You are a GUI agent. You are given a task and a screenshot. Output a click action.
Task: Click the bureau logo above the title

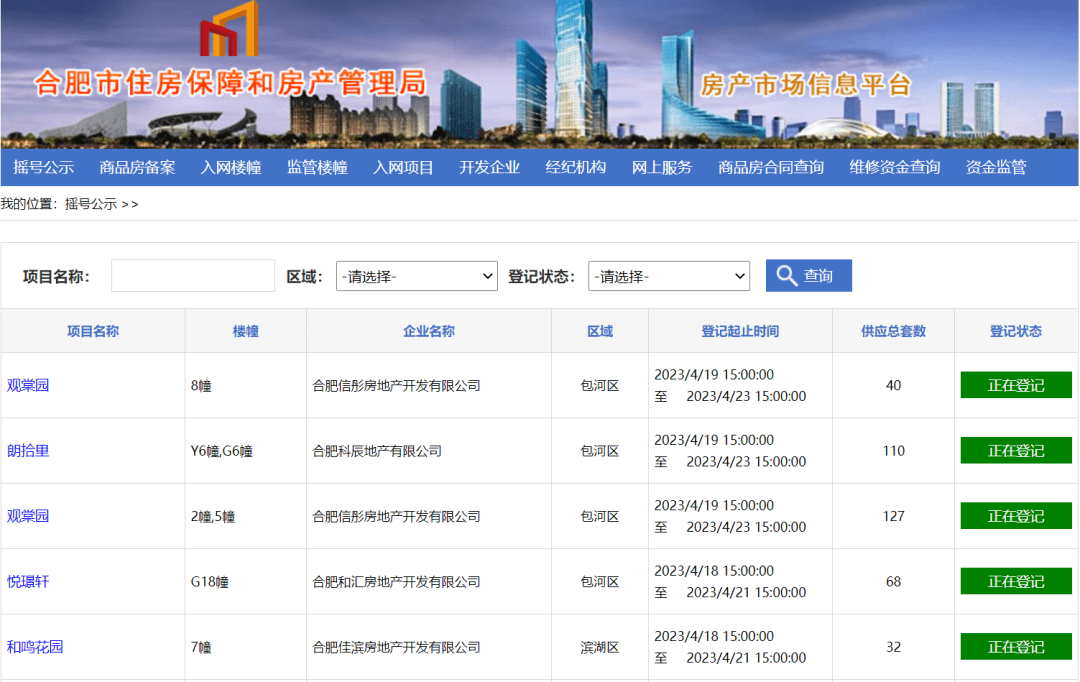tap(229, 29)
